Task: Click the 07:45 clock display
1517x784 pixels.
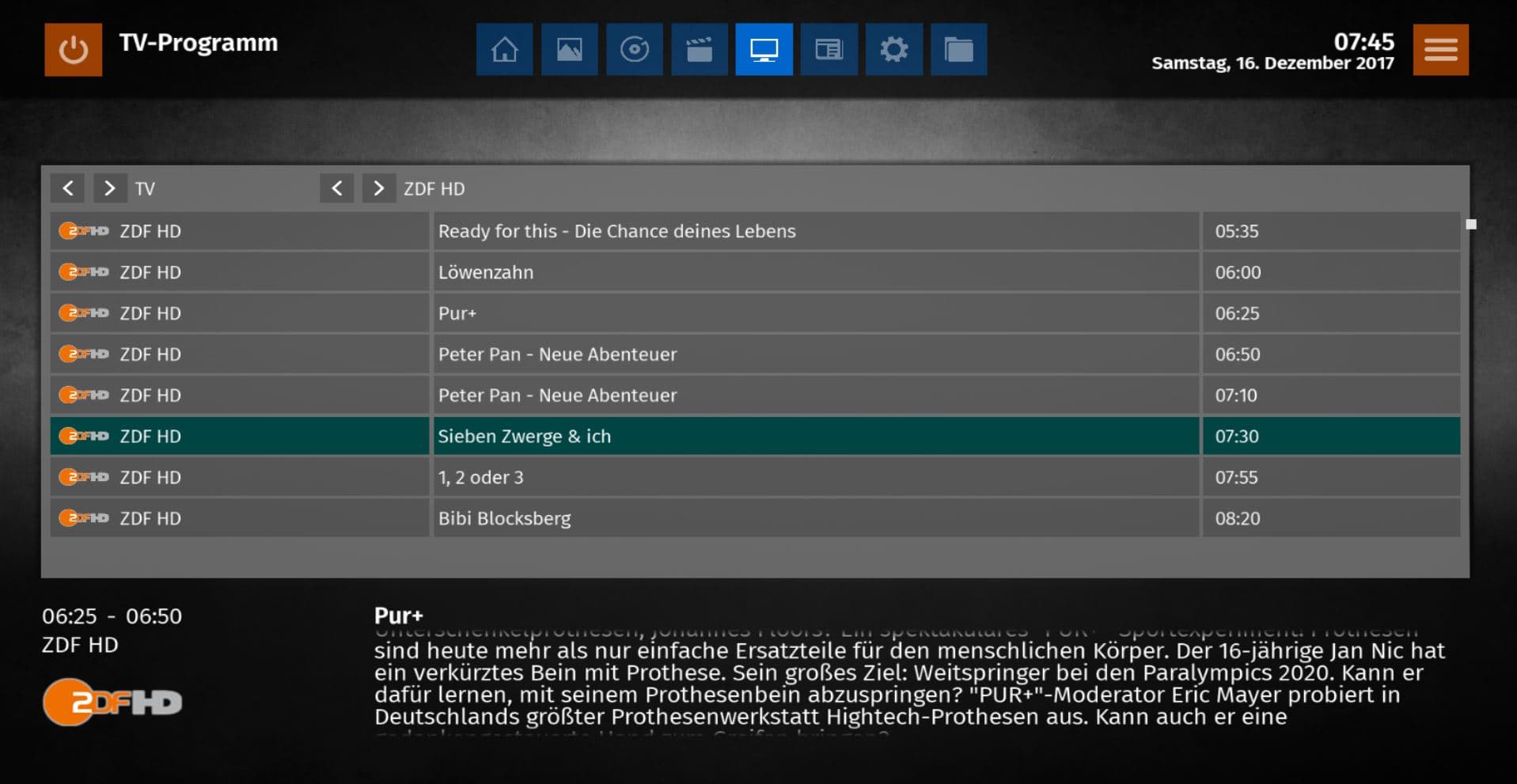Action: point(1363,41)
